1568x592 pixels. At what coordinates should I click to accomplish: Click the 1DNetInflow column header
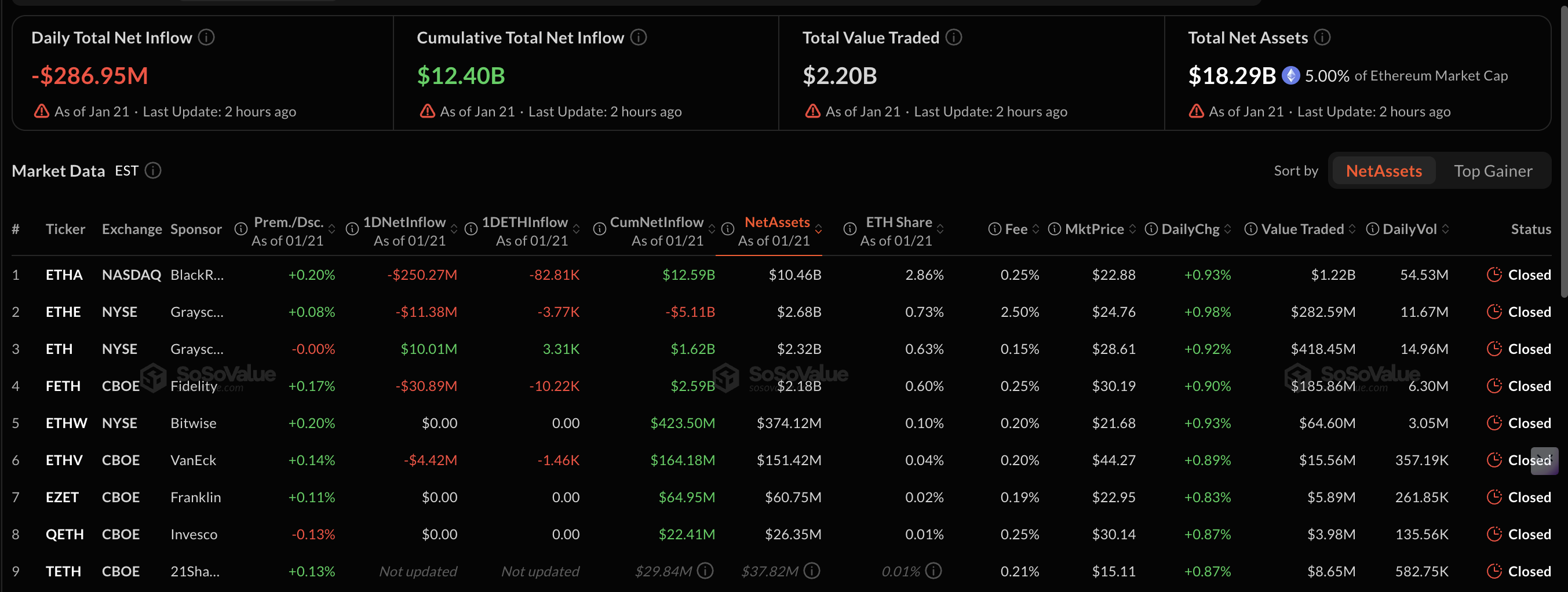point(404,222)
